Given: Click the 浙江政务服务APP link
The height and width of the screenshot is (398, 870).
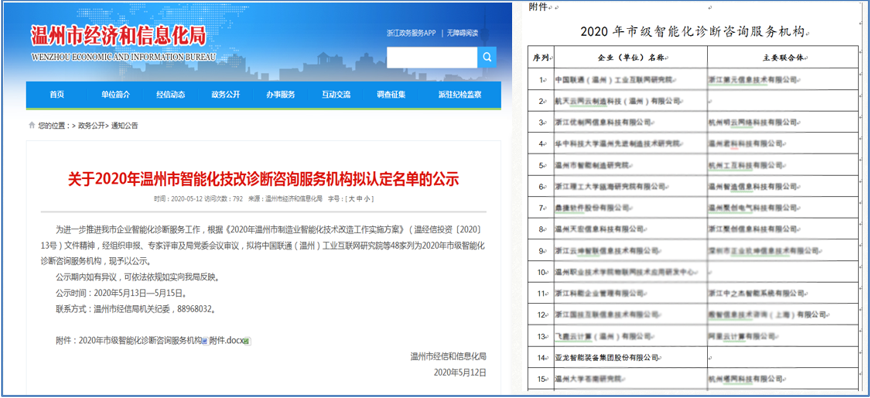Looking at the screenshot, I should point(411,33).
